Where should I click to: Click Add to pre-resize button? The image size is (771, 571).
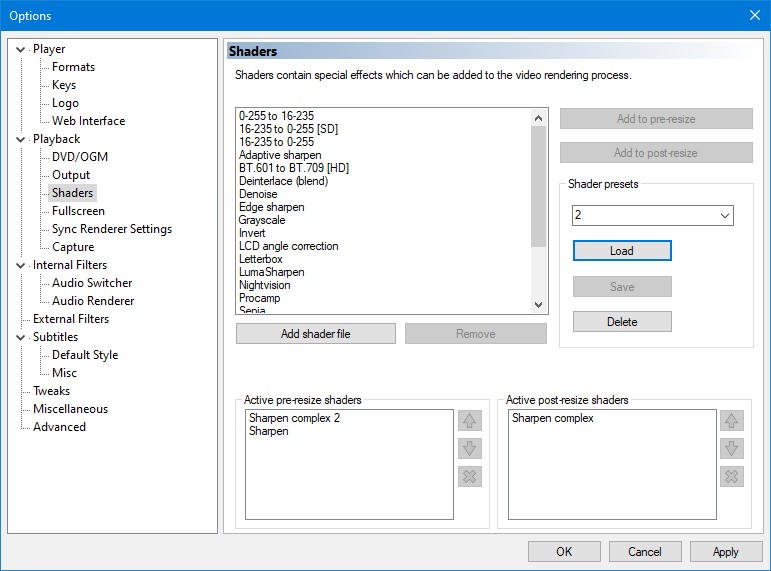click(656, 119)
